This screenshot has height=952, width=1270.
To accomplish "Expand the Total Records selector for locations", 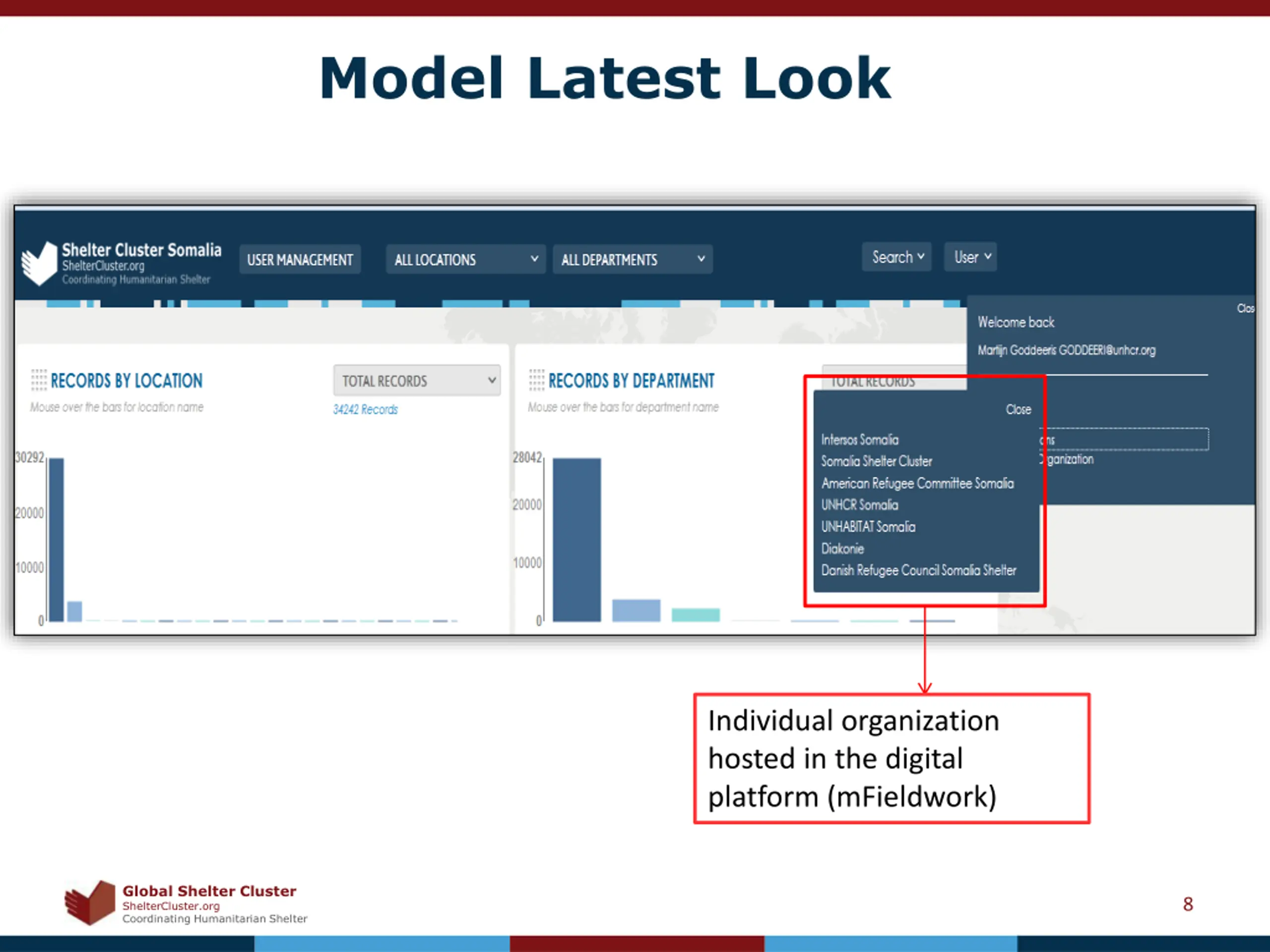I will (x=417, y=380).
